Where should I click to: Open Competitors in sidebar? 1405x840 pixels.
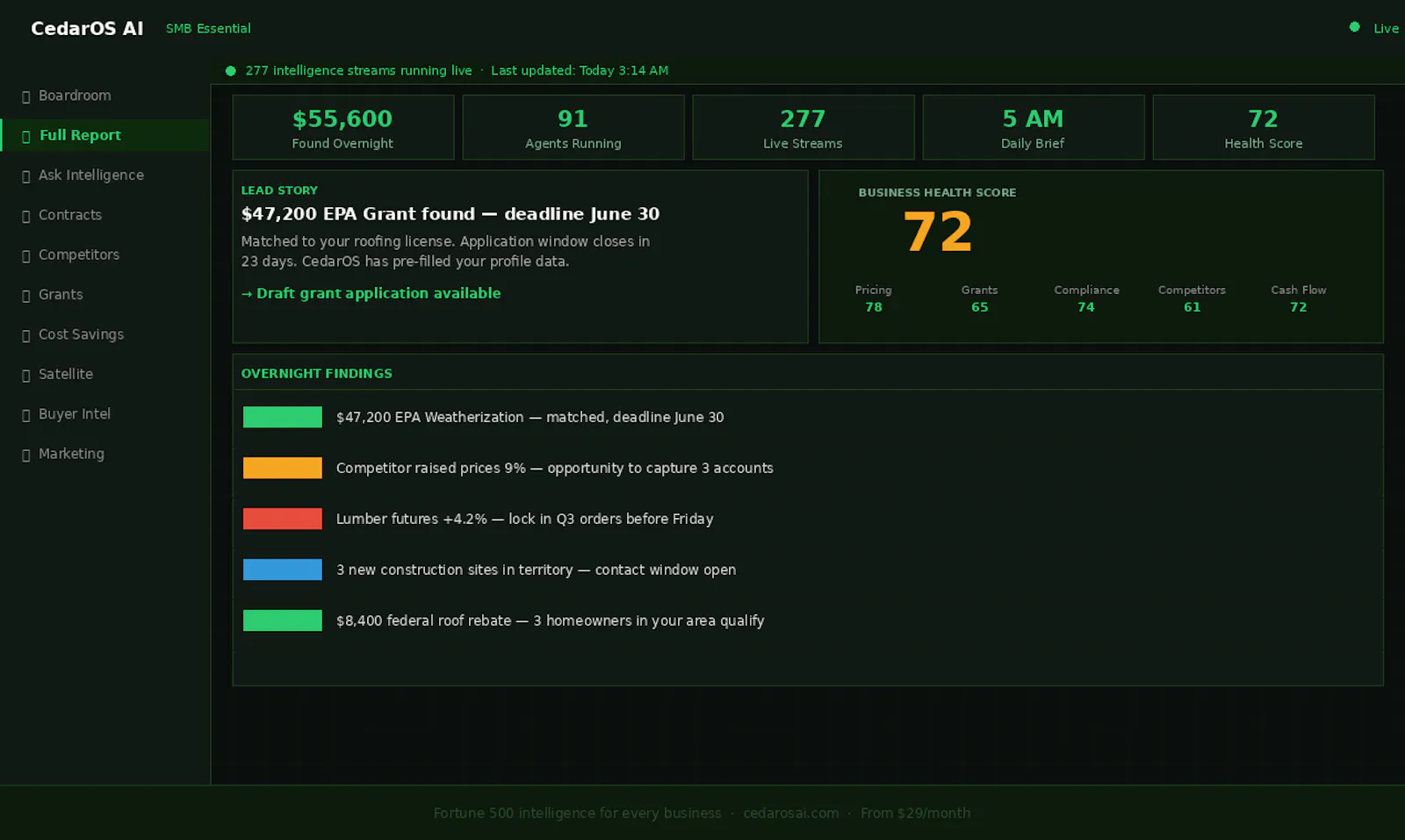point(104,255)
